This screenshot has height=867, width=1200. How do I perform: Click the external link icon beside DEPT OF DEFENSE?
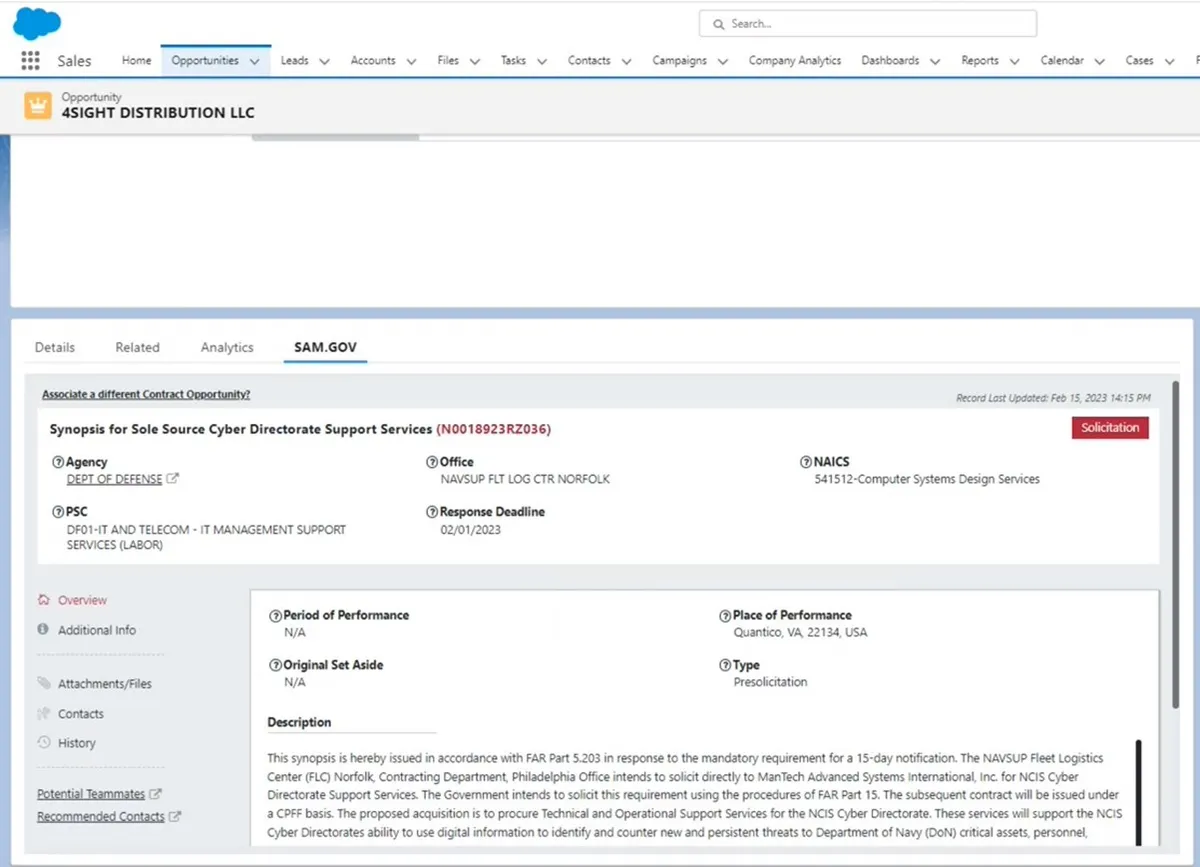pos(173,479)
